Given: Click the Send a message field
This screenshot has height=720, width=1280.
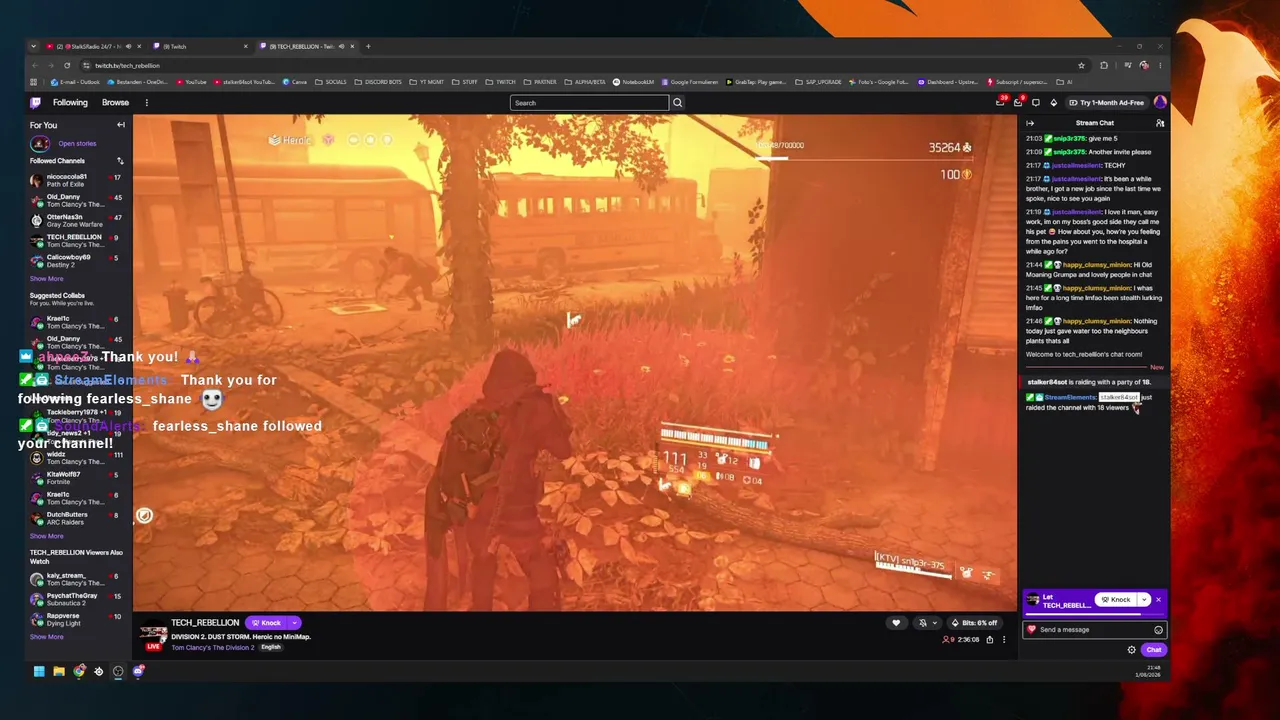Looking at the screenshot, I should tap(1095, 630).
